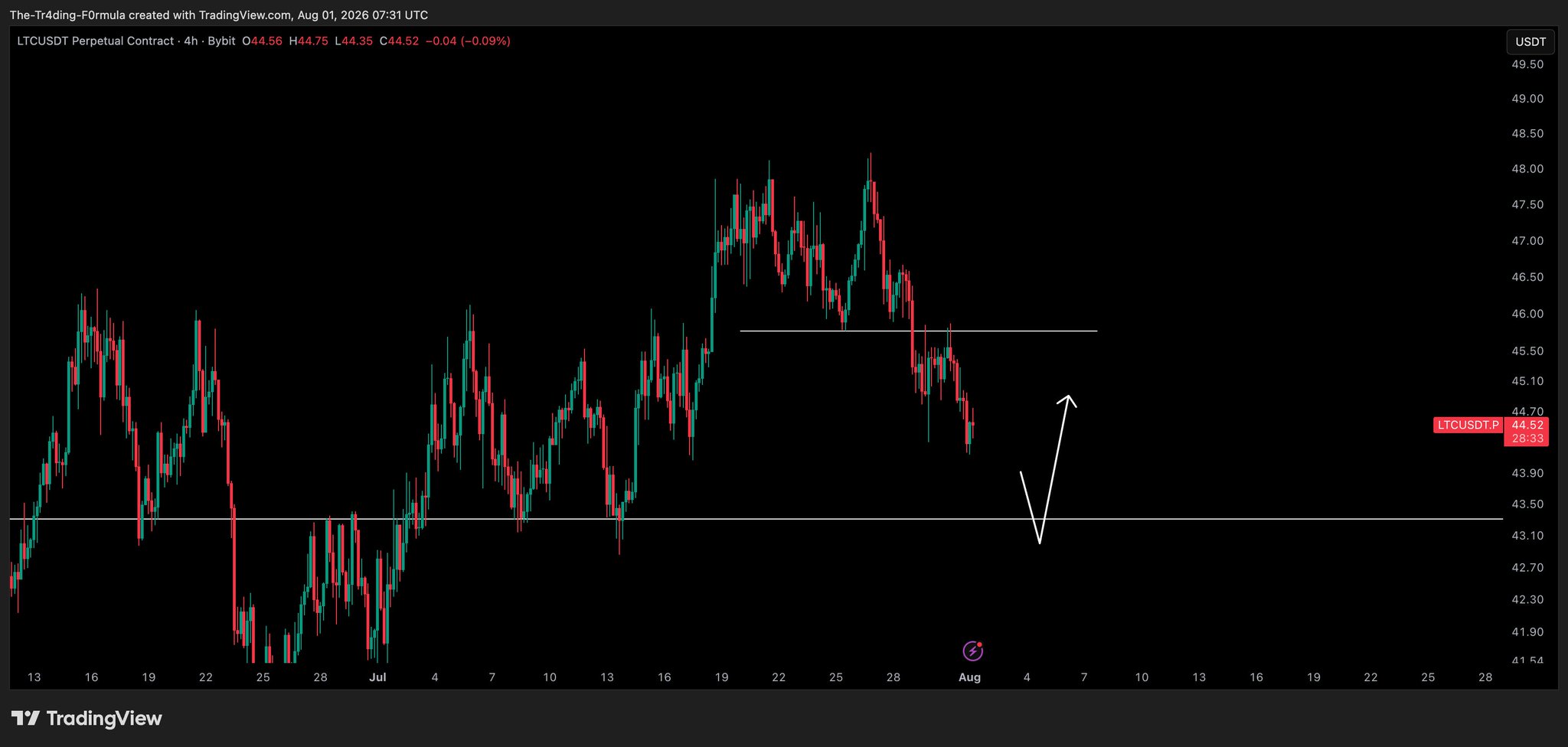The image size is (1568, 747).
Task: Click the 42.30 price axis label
Action: click(1527, 599)
